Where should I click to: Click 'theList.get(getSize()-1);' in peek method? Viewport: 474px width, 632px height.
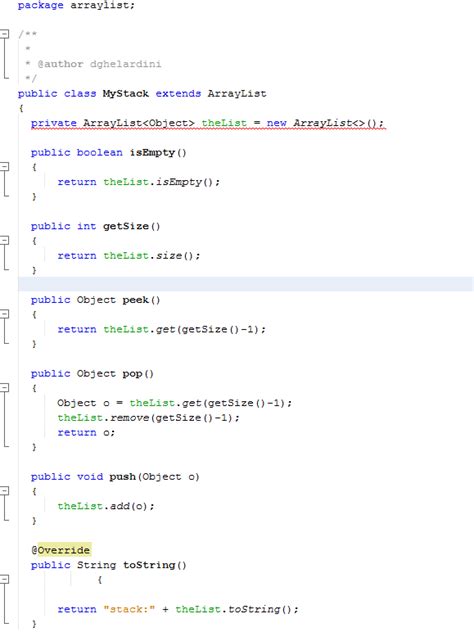point(184,329)
